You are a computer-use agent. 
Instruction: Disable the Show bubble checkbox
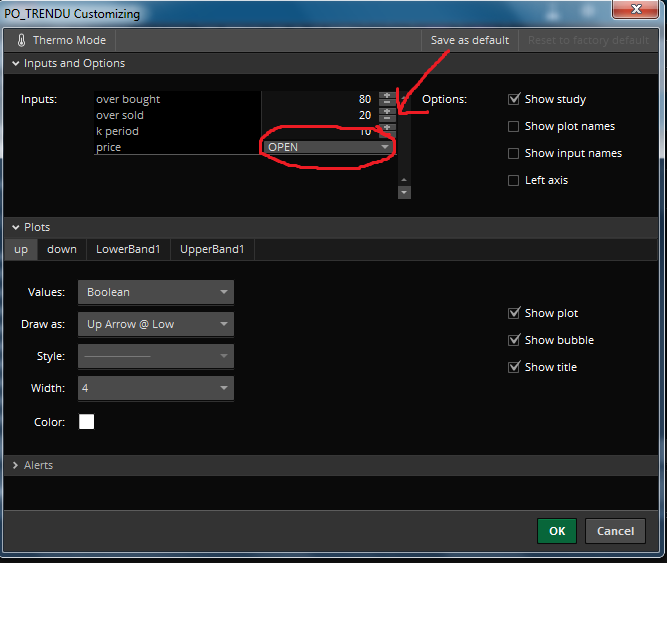pos(514,340)
